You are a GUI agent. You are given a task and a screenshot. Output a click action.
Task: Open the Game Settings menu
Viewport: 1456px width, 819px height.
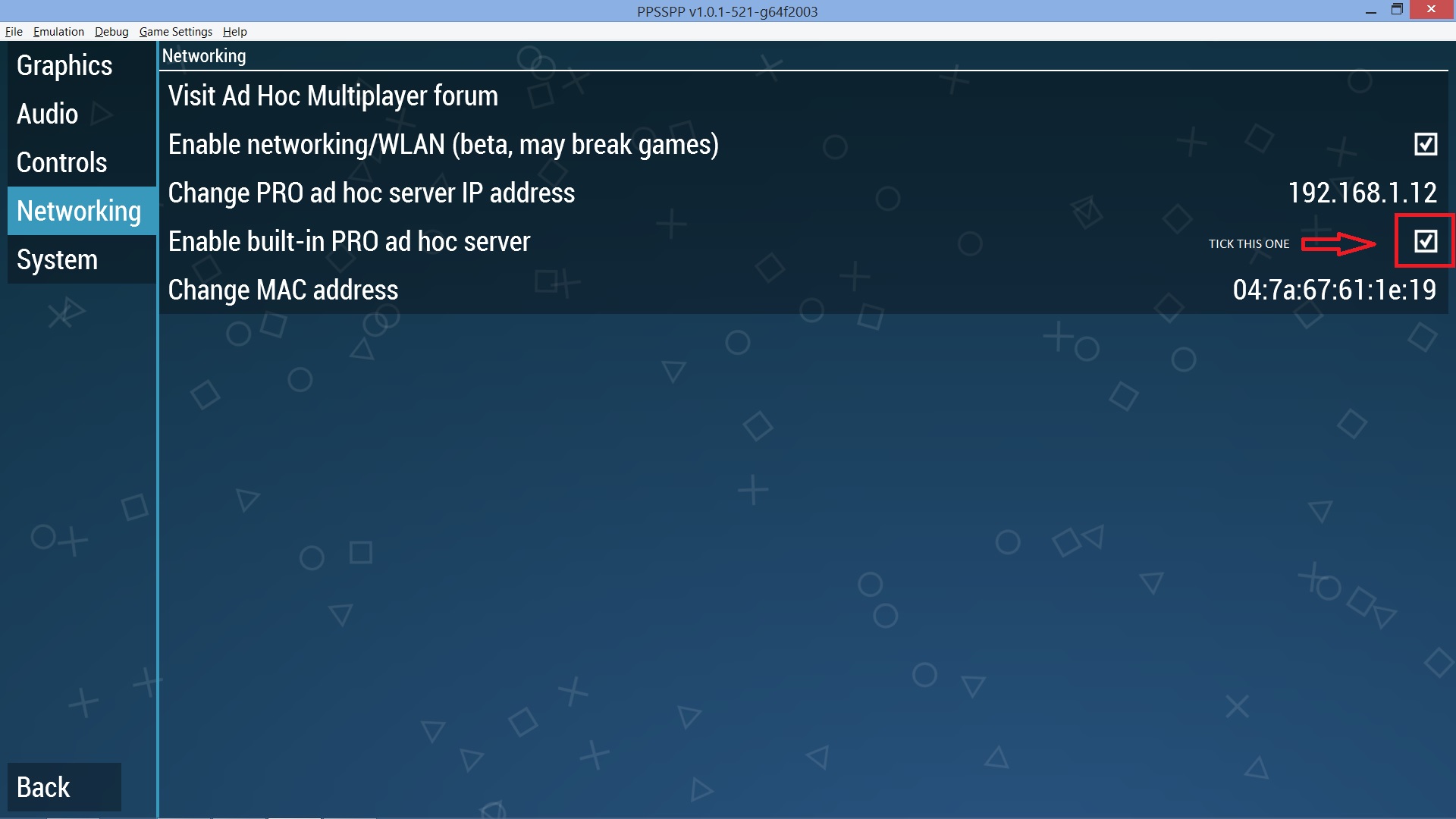coord(175,32)
